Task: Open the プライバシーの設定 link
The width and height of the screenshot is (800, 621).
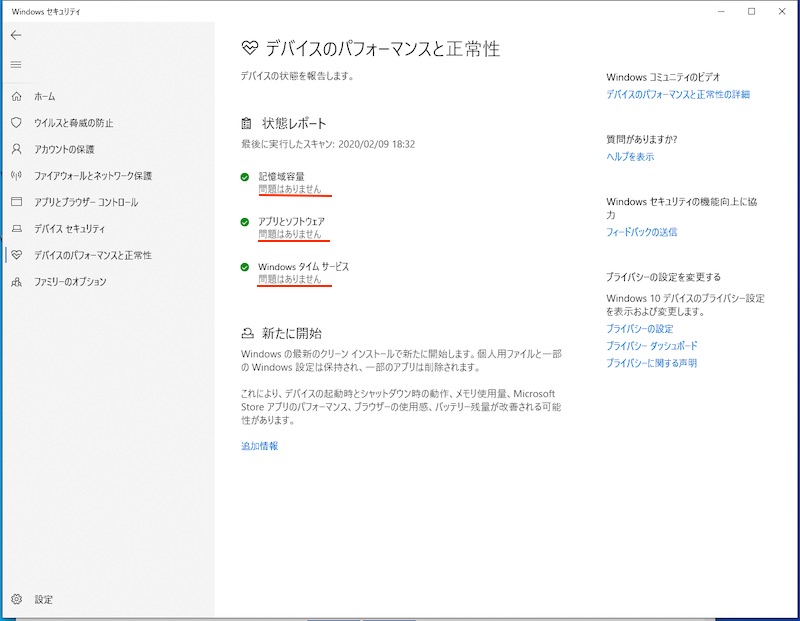Action: [640, 329]
